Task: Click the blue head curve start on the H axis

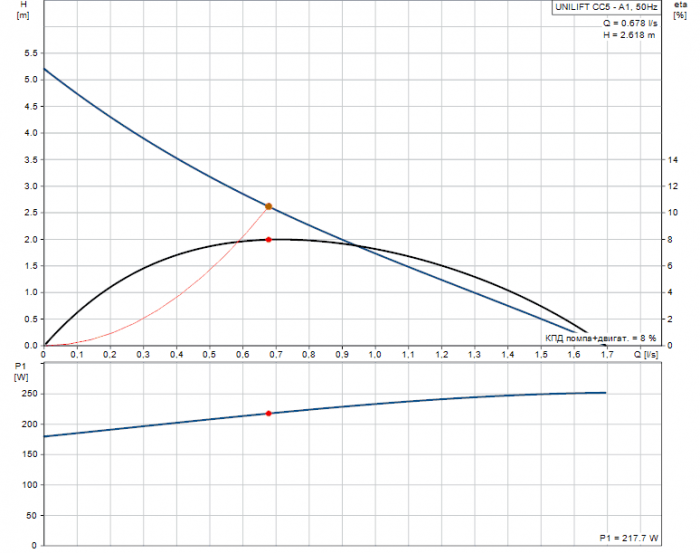Action: point(44,68)
